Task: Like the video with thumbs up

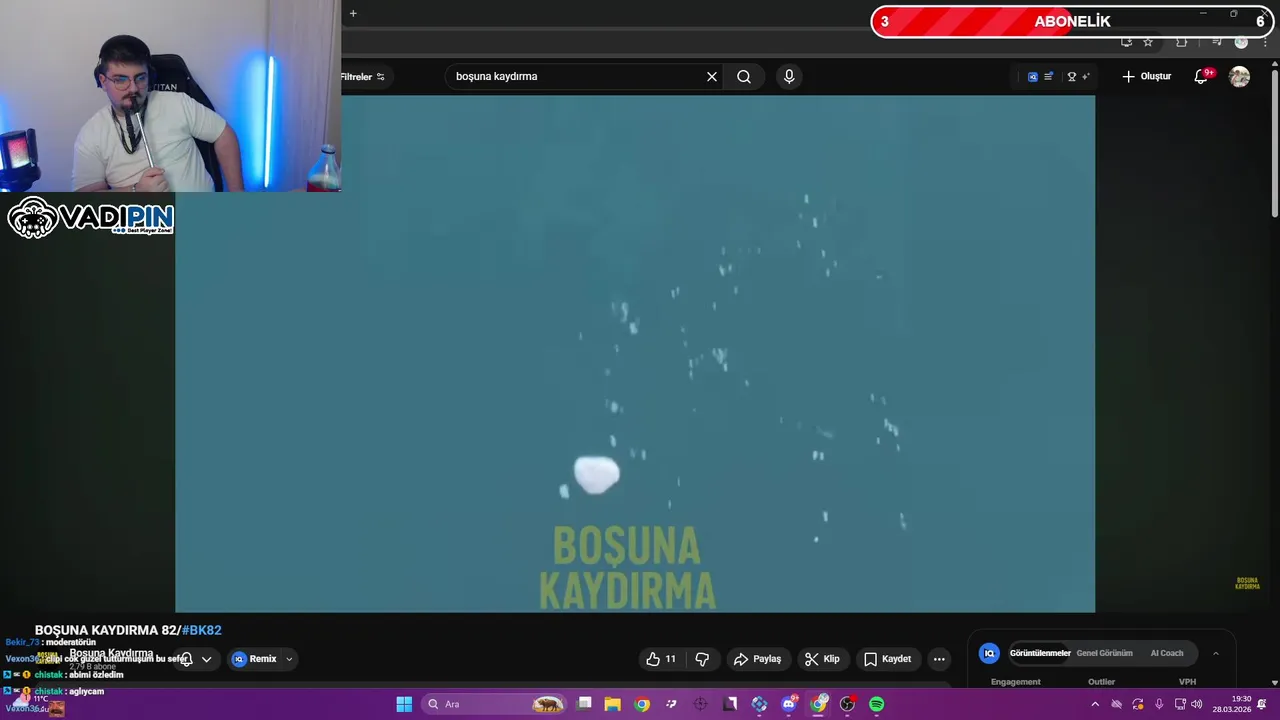Action: click(x=661, y=659)
